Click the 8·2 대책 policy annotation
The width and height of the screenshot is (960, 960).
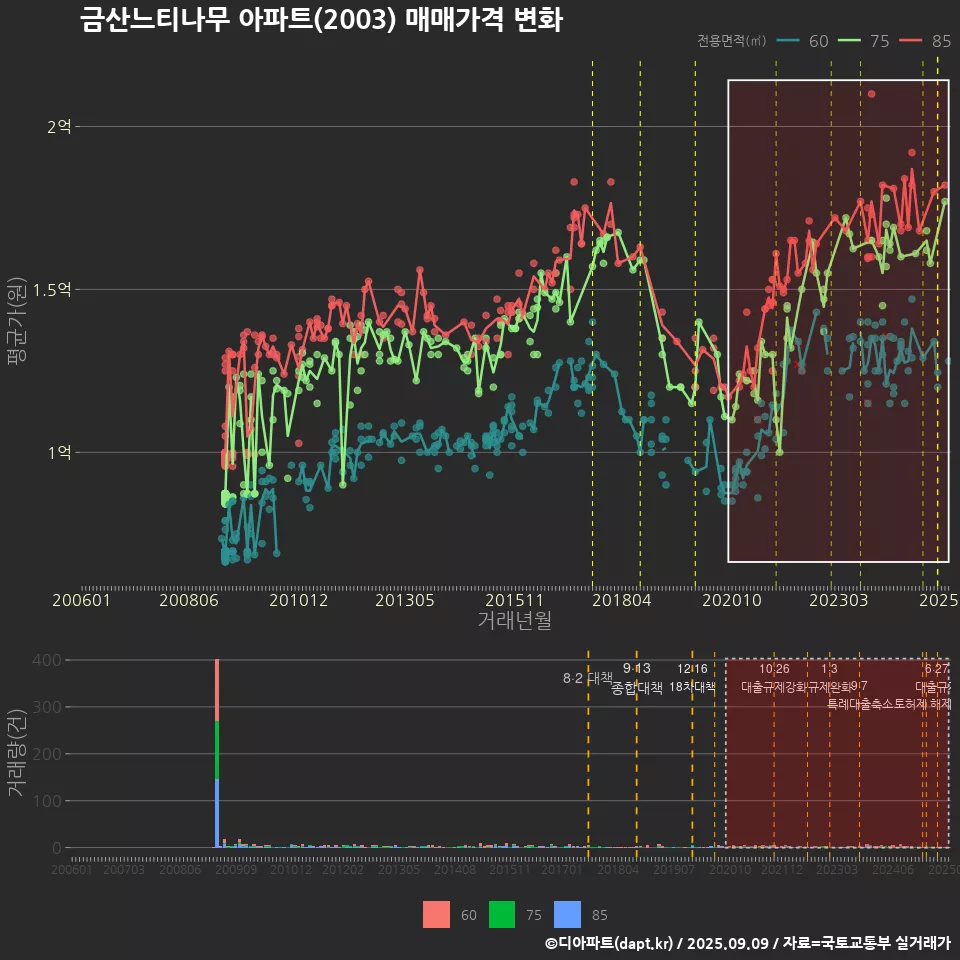click(588, 678)
